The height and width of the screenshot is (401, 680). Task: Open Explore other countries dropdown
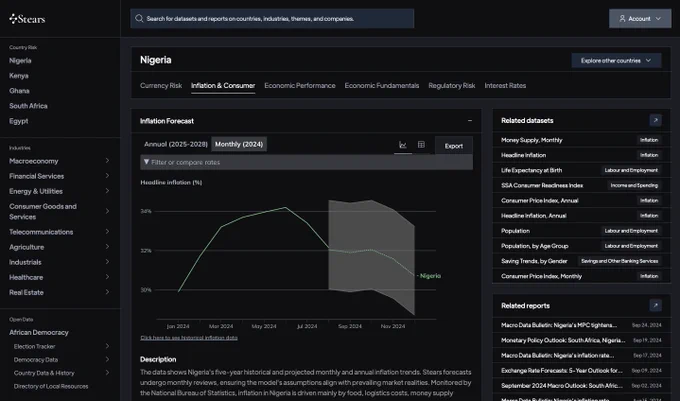coord(616,60)
